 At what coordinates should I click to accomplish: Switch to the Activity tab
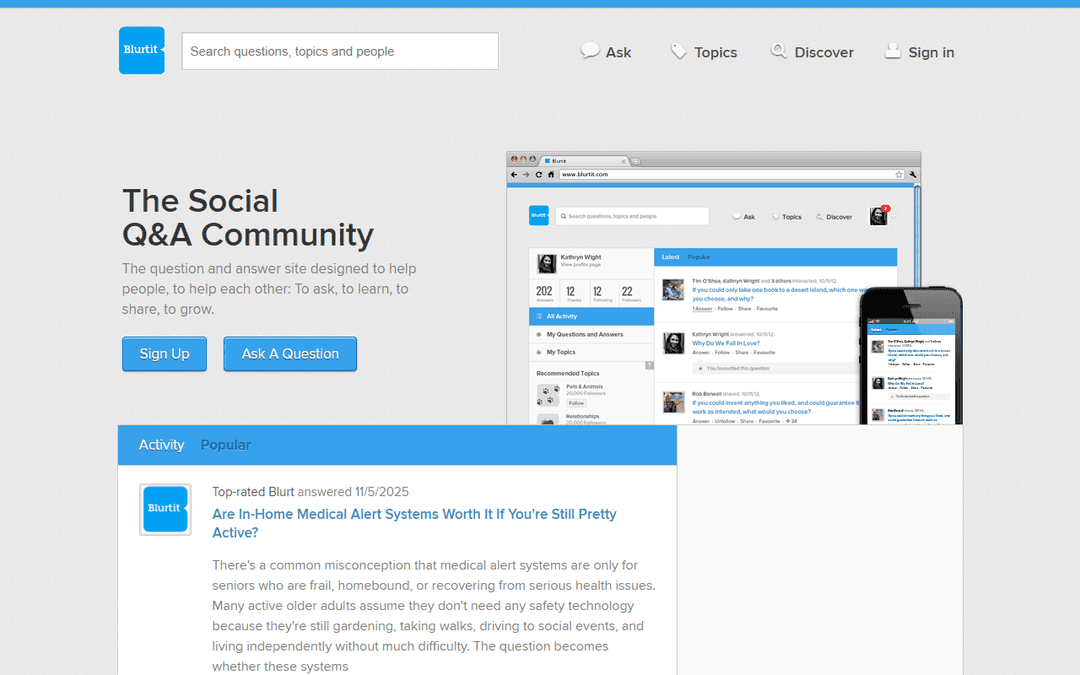161,445
